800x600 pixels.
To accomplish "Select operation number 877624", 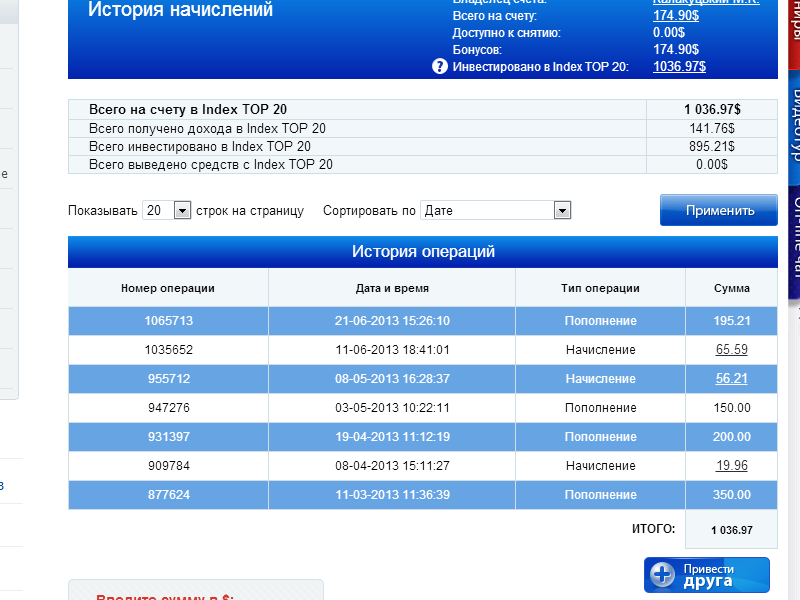I will coord(169,495).
